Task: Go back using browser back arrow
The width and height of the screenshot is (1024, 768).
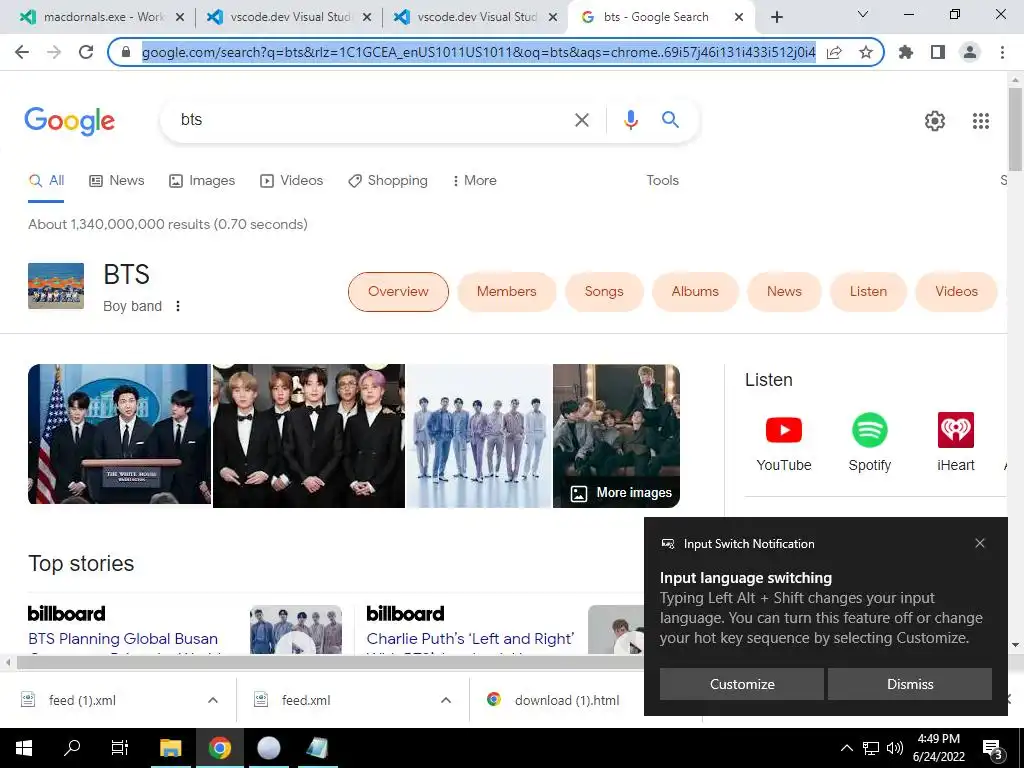Action: point(22,52)
